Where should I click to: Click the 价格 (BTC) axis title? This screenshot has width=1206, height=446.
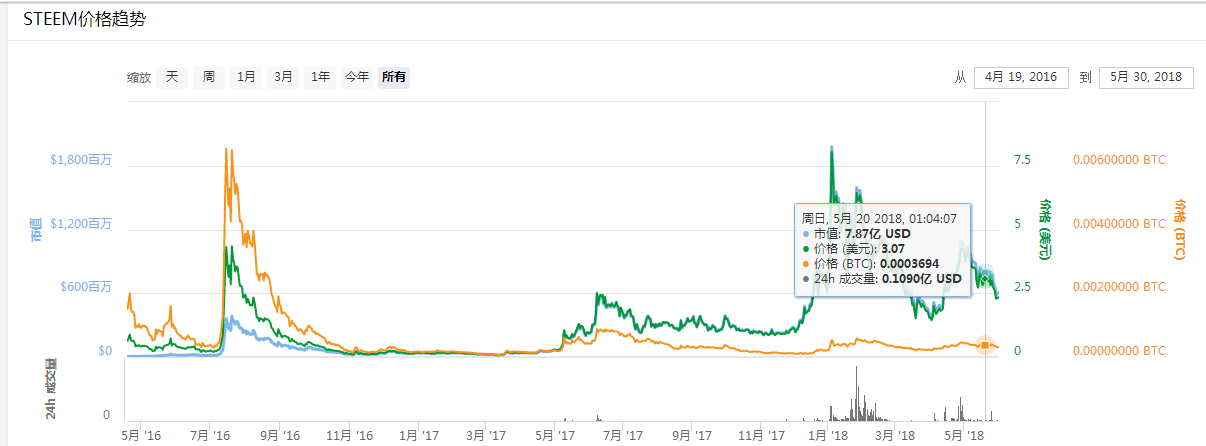[1180, 230]
